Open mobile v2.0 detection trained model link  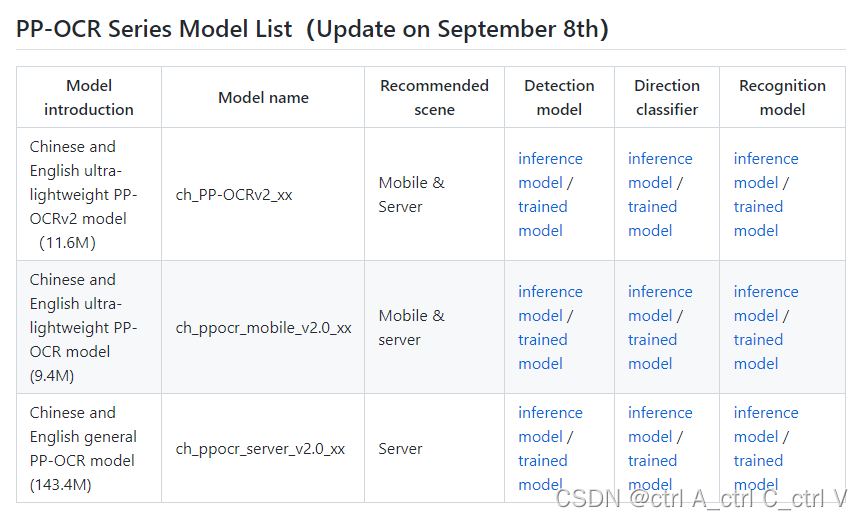tap(542, 352)
